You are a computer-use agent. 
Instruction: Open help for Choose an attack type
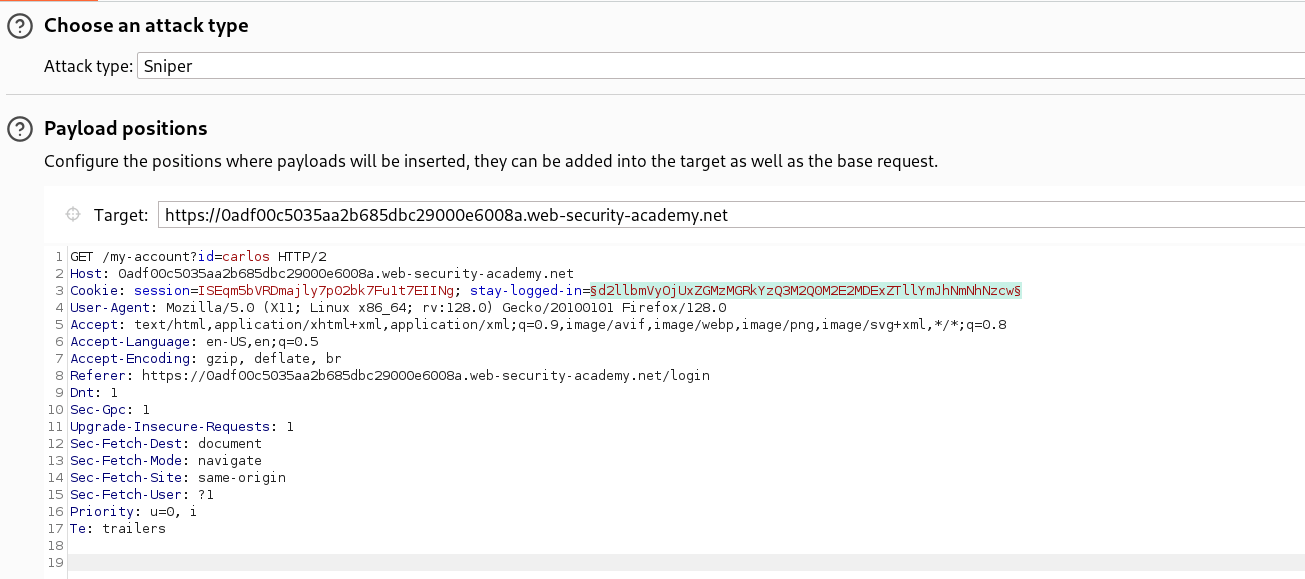[x=20, y=25]
